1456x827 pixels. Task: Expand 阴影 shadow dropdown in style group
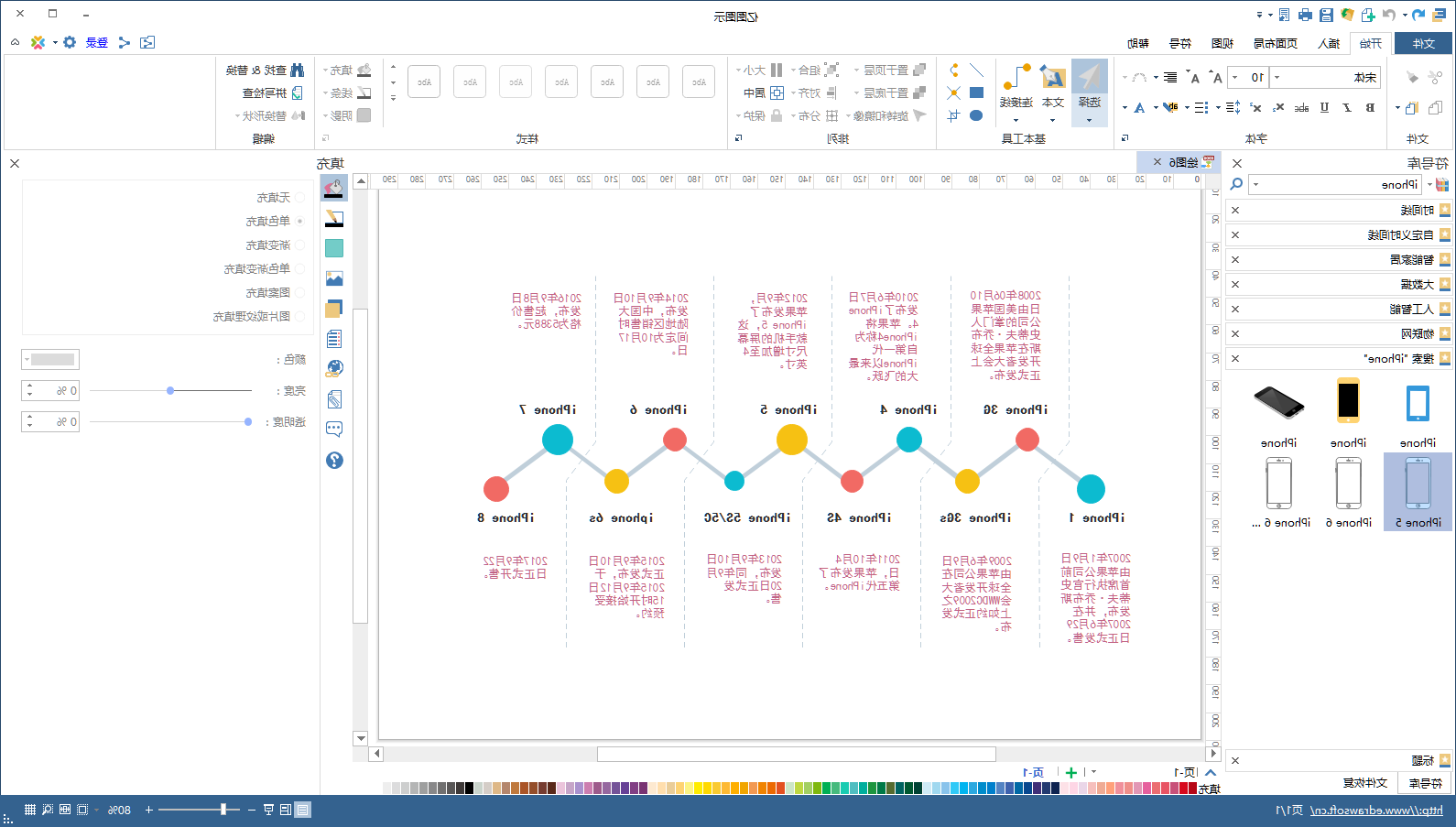point(346,115)
